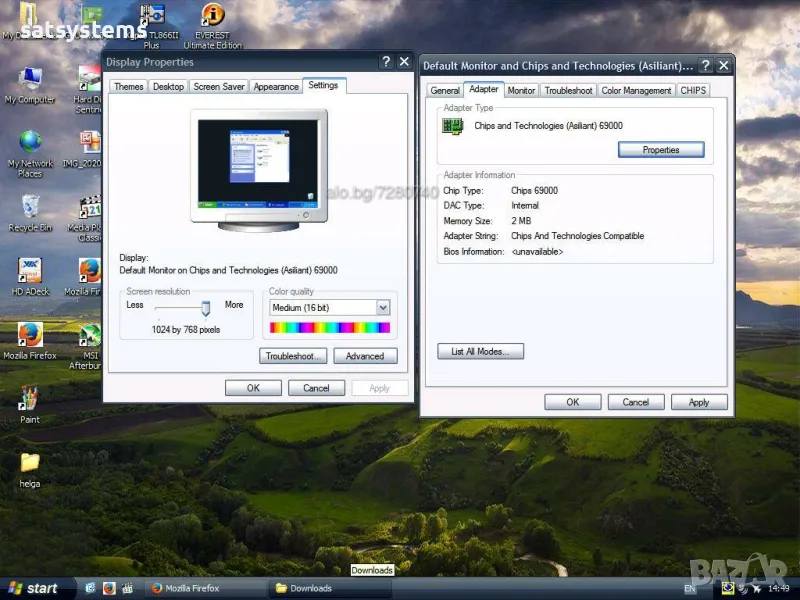Screen dimensions: 800x600
Task: Click the Advanced button in Display Properties
Action: (x=364, y=356)
